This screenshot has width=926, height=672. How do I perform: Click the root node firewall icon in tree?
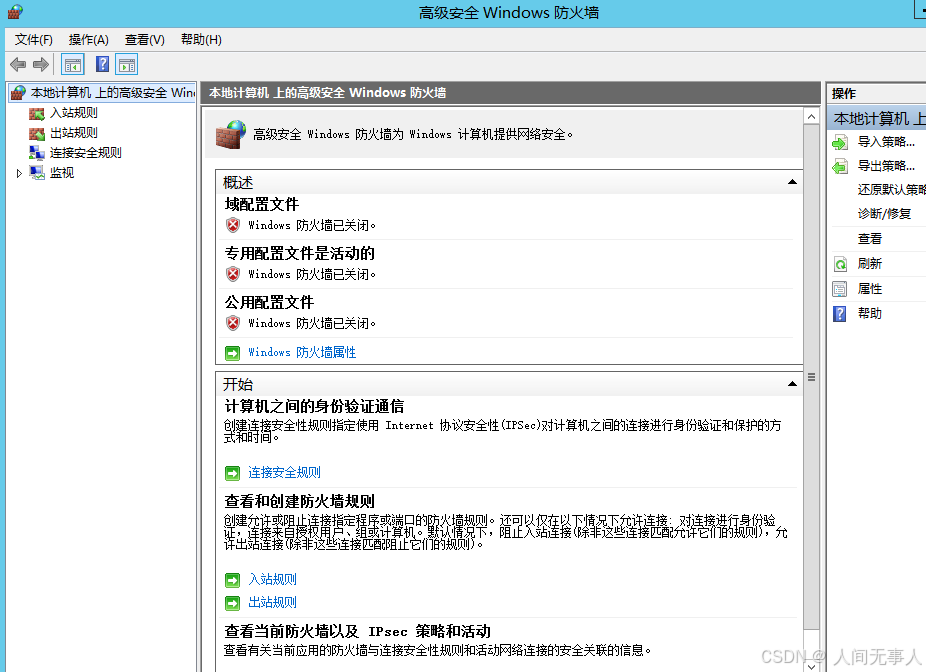pos(18,93)
